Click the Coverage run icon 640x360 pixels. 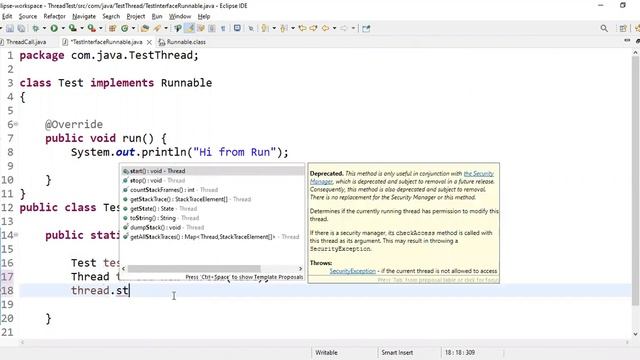click(x=73, y=28)
